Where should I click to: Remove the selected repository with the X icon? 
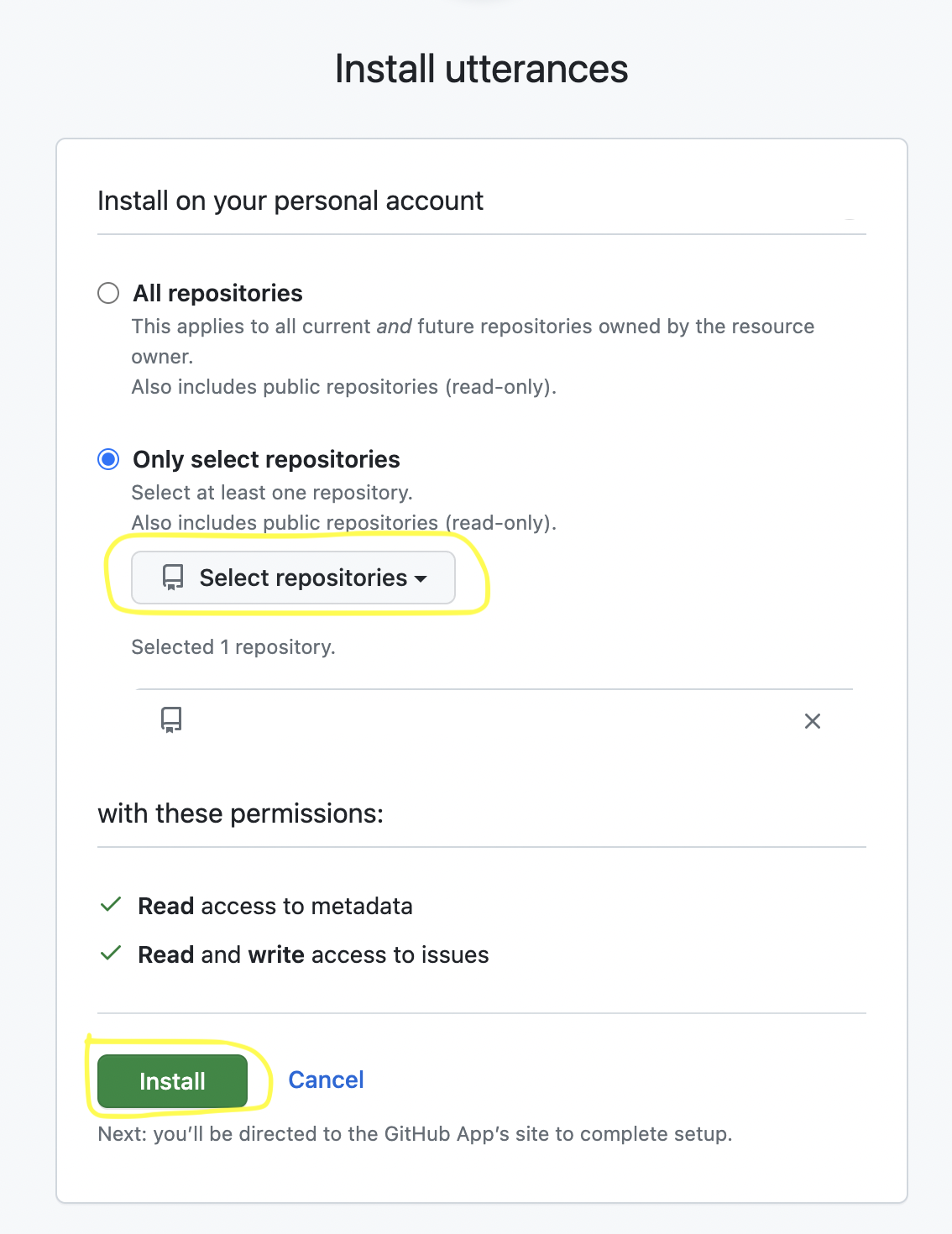(812, 721)
